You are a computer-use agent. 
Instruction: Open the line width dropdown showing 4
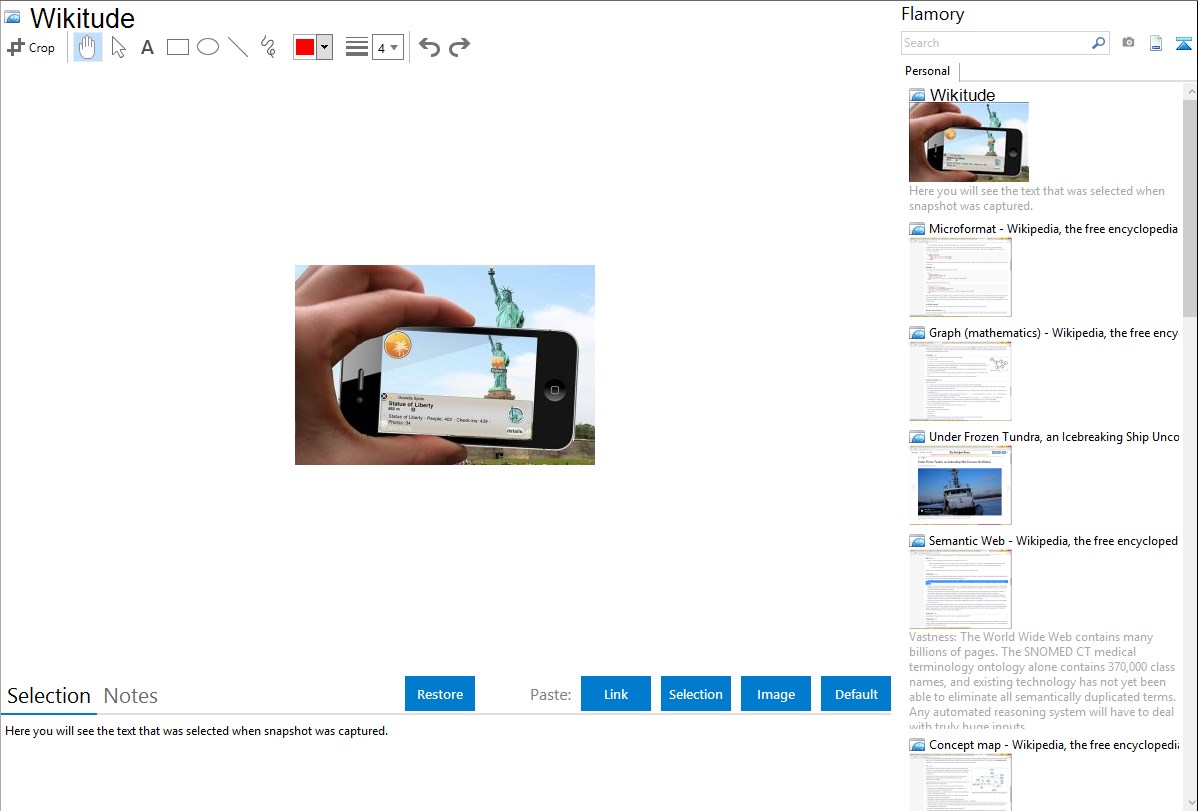click(x=388, y=47)
